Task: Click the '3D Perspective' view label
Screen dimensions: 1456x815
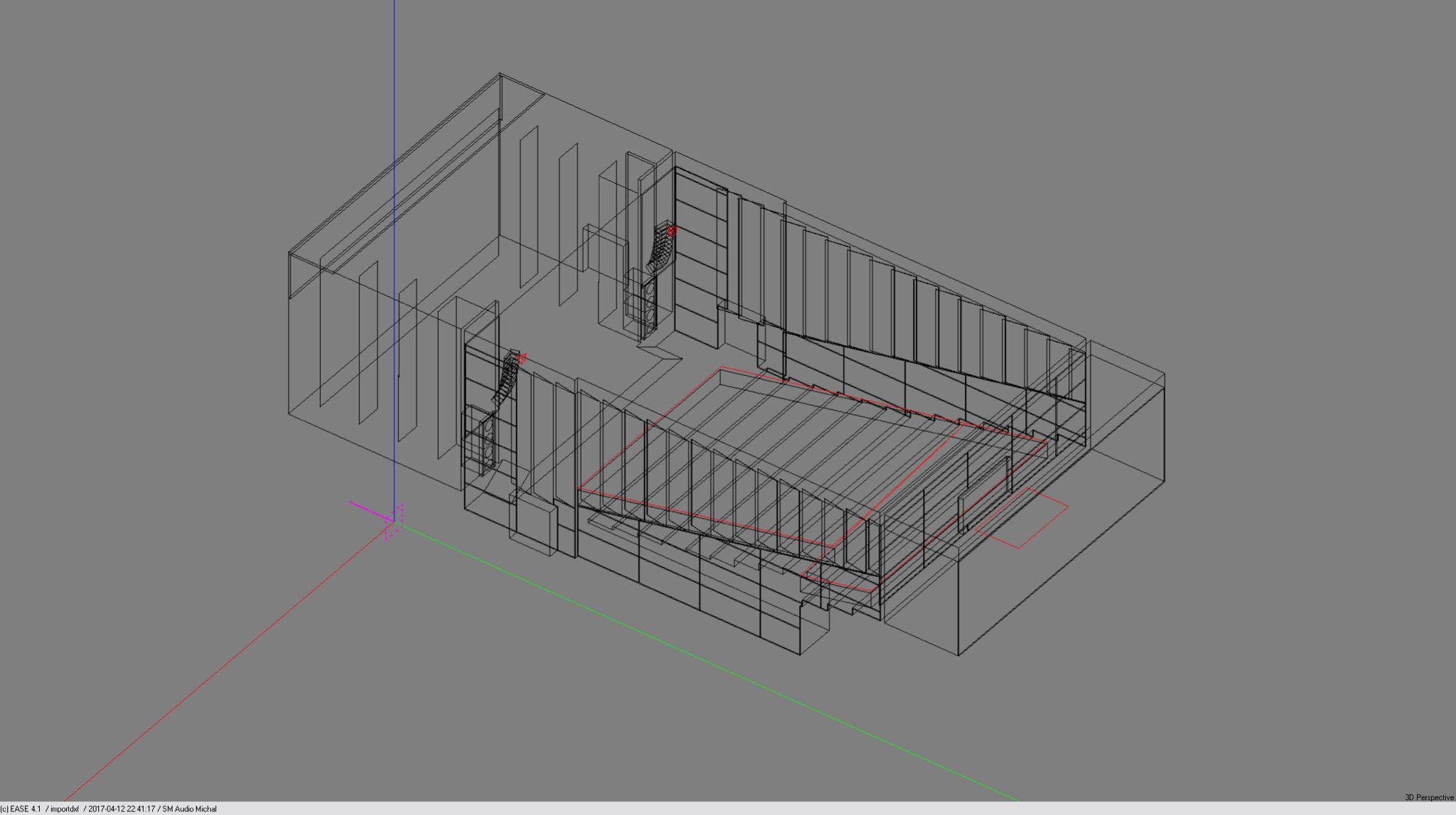Action: point(1429,798)
